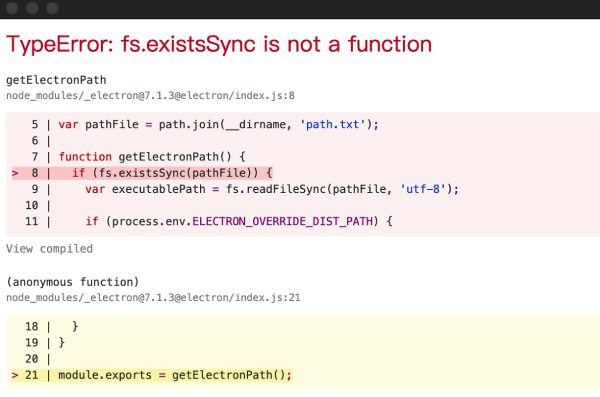This screenshot has width=600, height=397.
Task: Click the 'utf-8' string literal
Action: 423,189
